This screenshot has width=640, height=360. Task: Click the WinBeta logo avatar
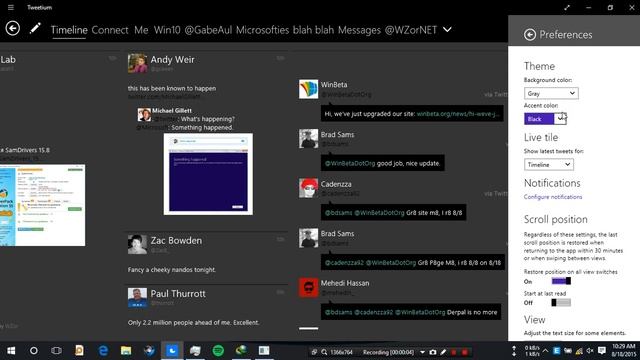pyautogui.click(x=308, y=89)
